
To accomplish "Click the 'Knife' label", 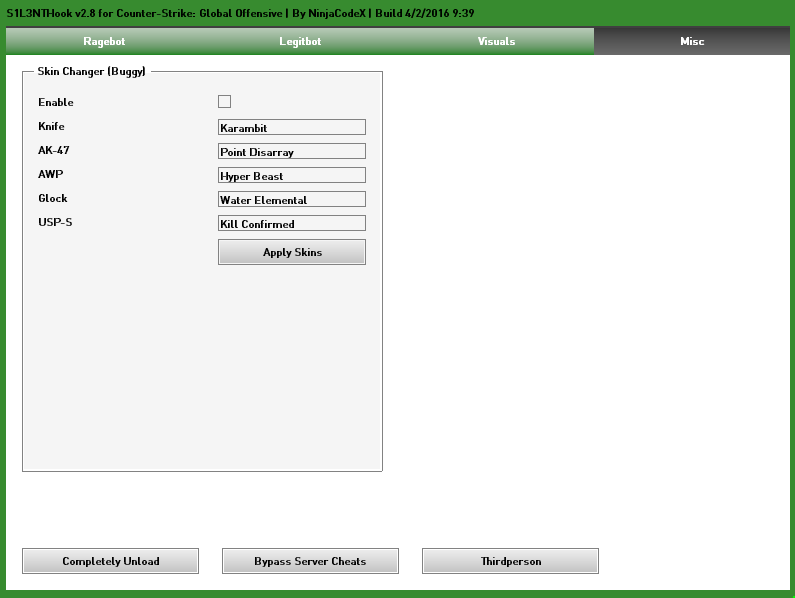I will tap(51, 126).
